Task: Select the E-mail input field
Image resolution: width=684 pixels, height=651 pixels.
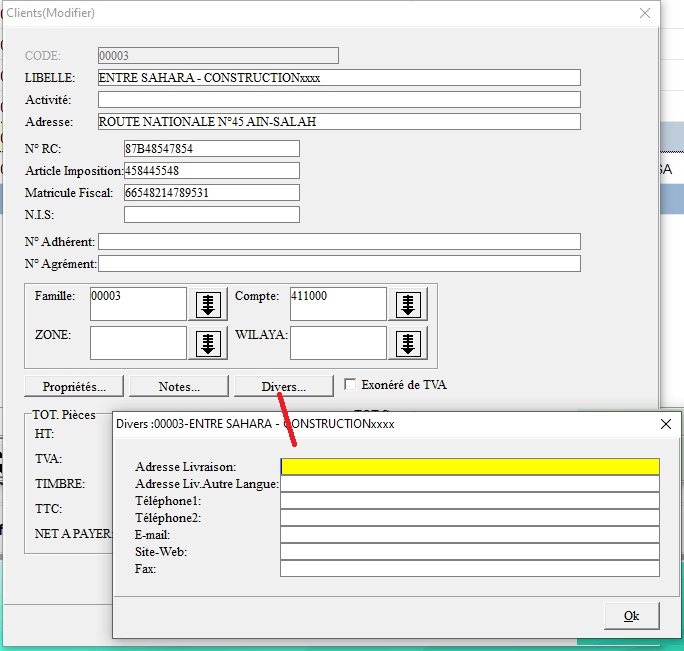Action: tap(470, 534)
